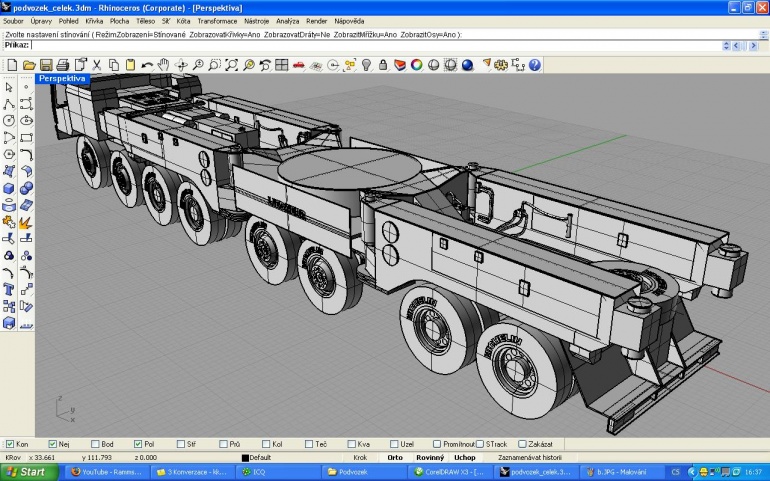Toggle the four-viewport layout icon
This screenshot has height=481, width=770.
pyautogui.click(x=281, y=65)
